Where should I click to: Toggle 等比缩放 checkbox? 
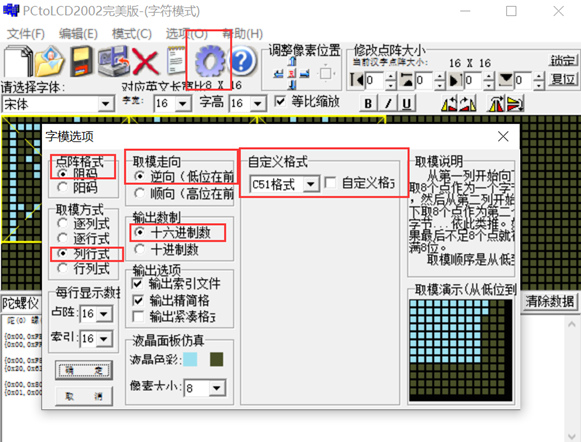(x=280, y=102)
